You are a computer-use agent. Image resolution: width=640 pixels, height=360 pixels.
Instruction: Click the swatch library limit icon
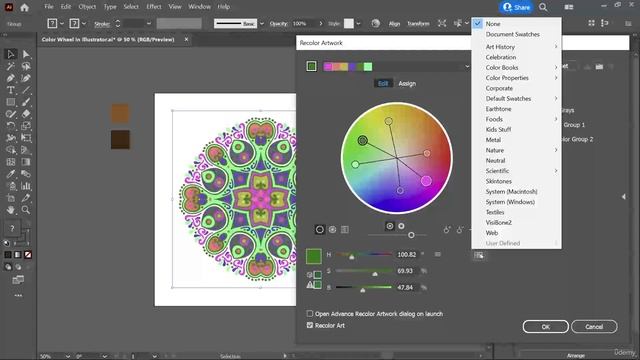tap(479, 256)
